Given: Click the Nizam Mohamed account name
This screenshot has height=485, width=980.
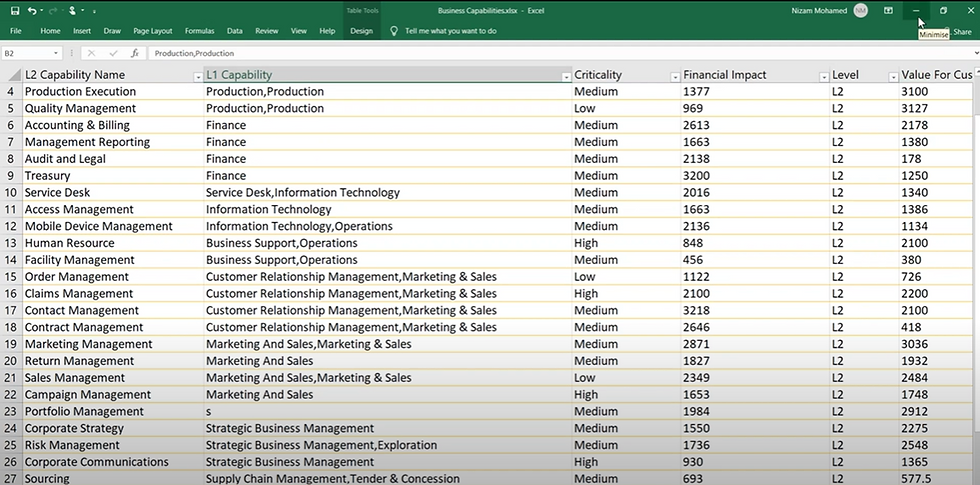Looking at the screenshot, I should 819,11.
